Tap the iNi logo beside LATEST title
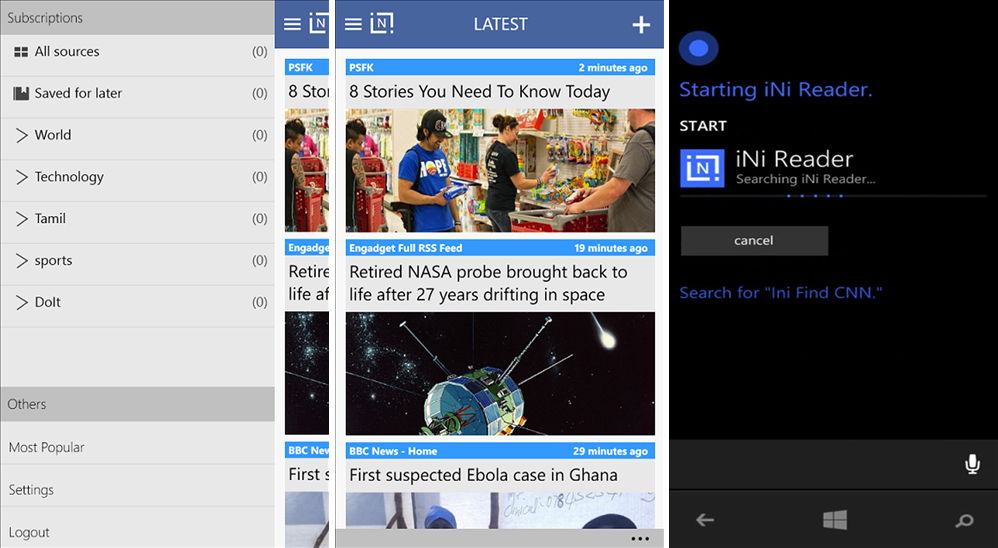This screenshot has width=998, height=548. pos(382,24)
